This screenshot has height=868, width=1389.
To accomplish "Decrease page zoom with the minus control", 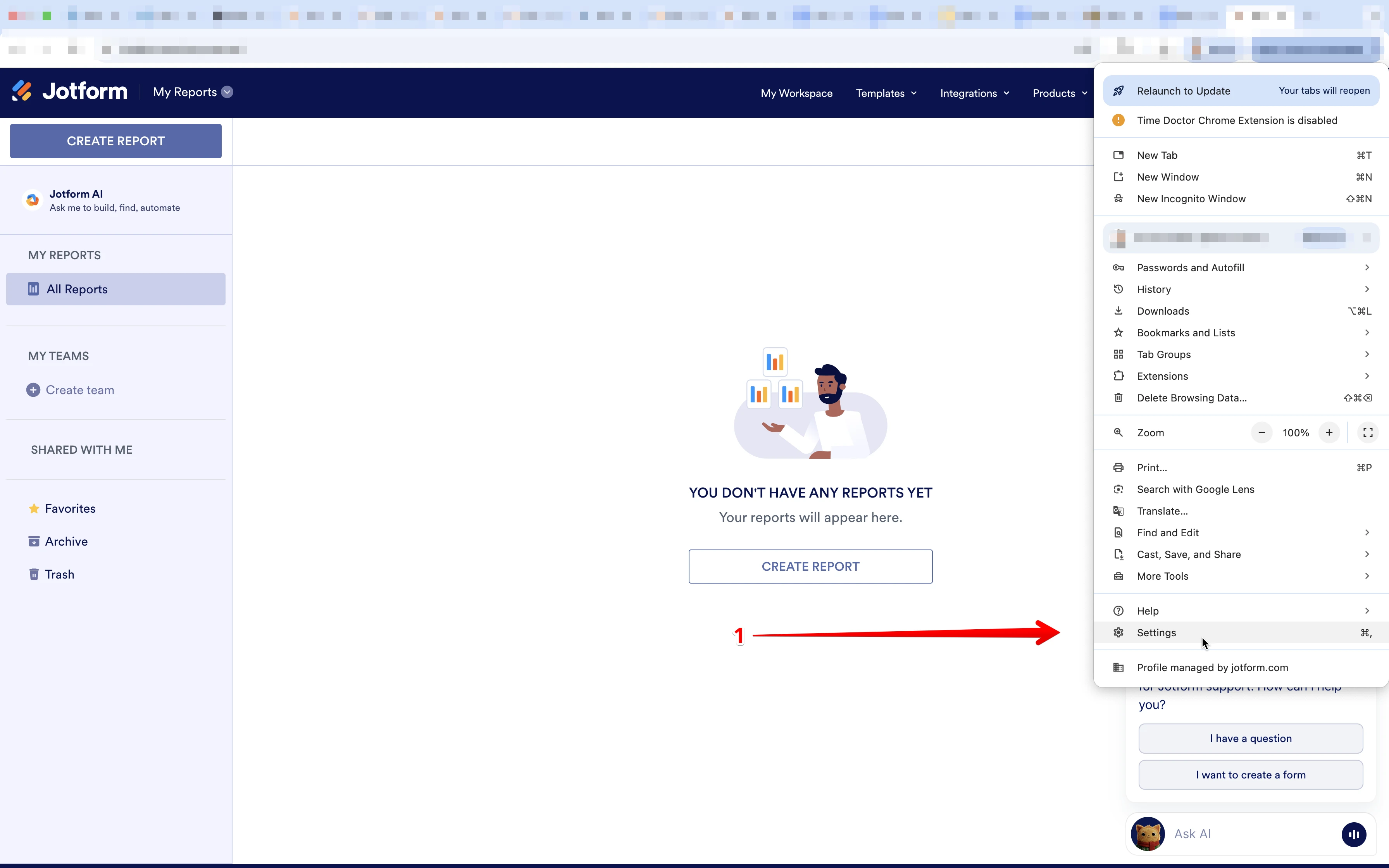I will 1261,432.
